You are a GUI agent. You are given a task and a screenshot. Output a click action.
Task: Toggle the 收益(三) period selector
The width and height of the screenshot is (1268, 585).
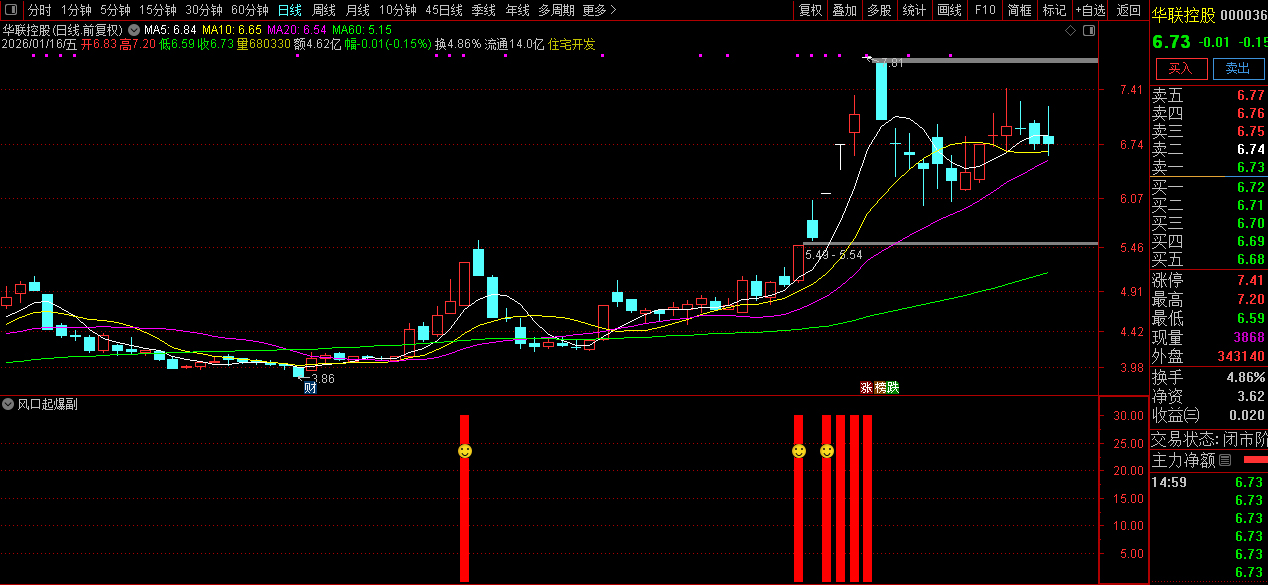pyautogui.click(x=1174, y=415)
